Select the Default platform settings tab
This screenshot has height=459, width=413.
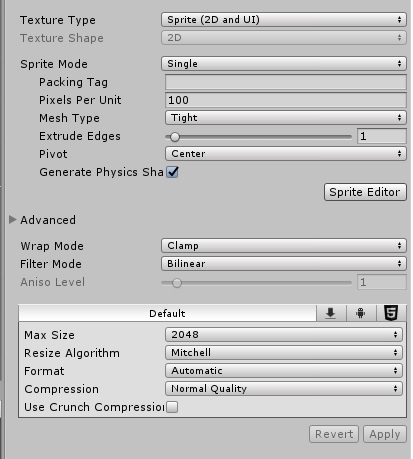167,313
